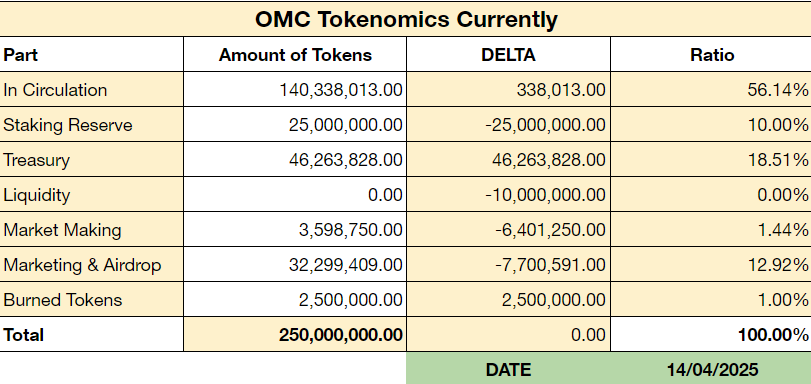811x384 pixels.
Task: Click the Total ratio 100.00% cell
Action: 711,335
